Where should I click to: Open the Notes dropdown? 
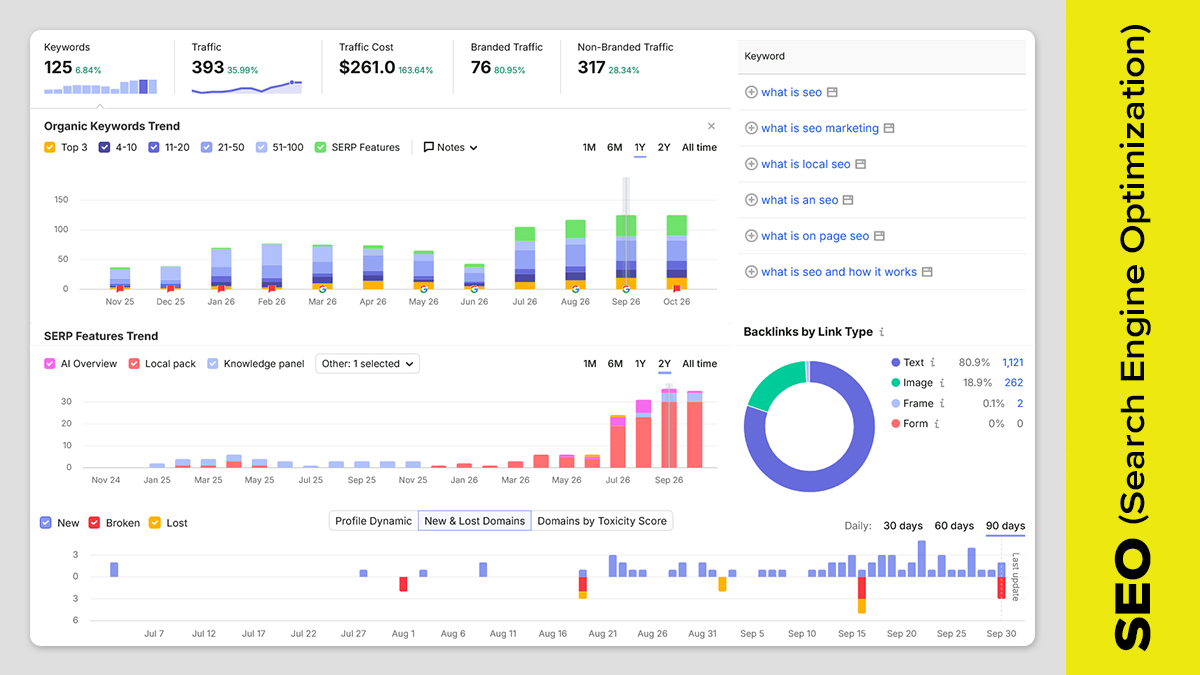[450, 147]
